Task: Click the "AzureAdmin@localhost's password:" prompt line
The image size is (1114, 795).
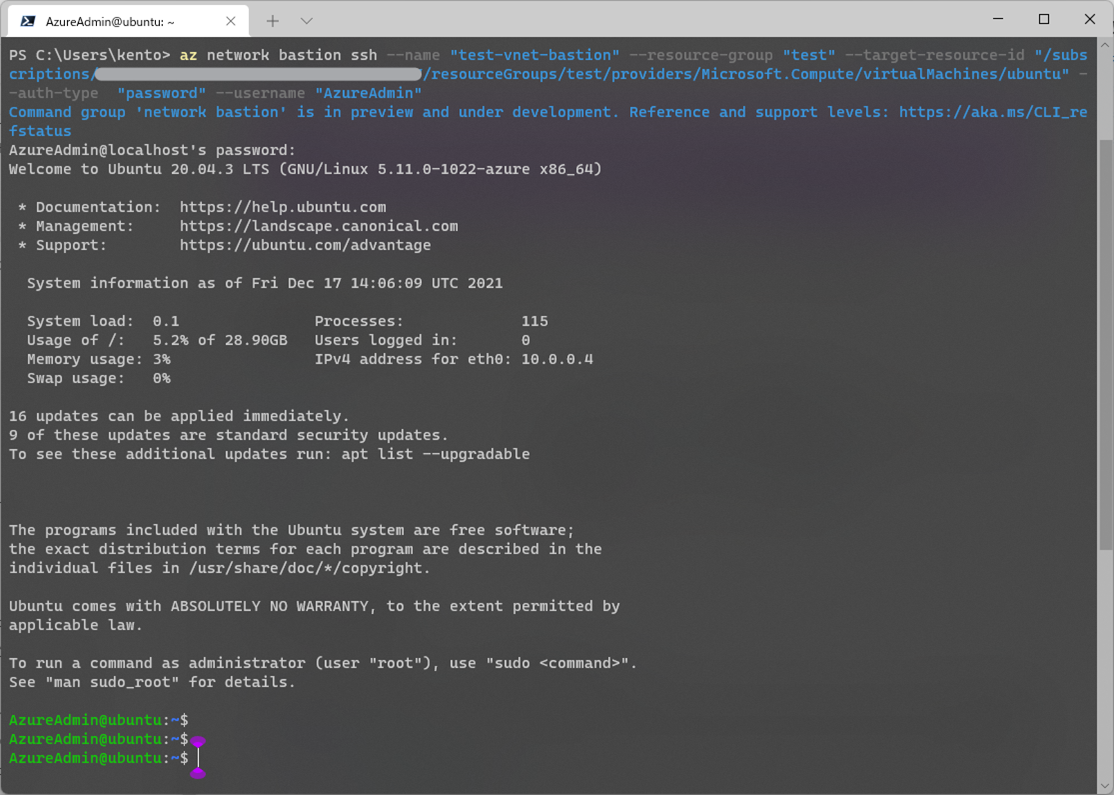Action: [152, 151]
